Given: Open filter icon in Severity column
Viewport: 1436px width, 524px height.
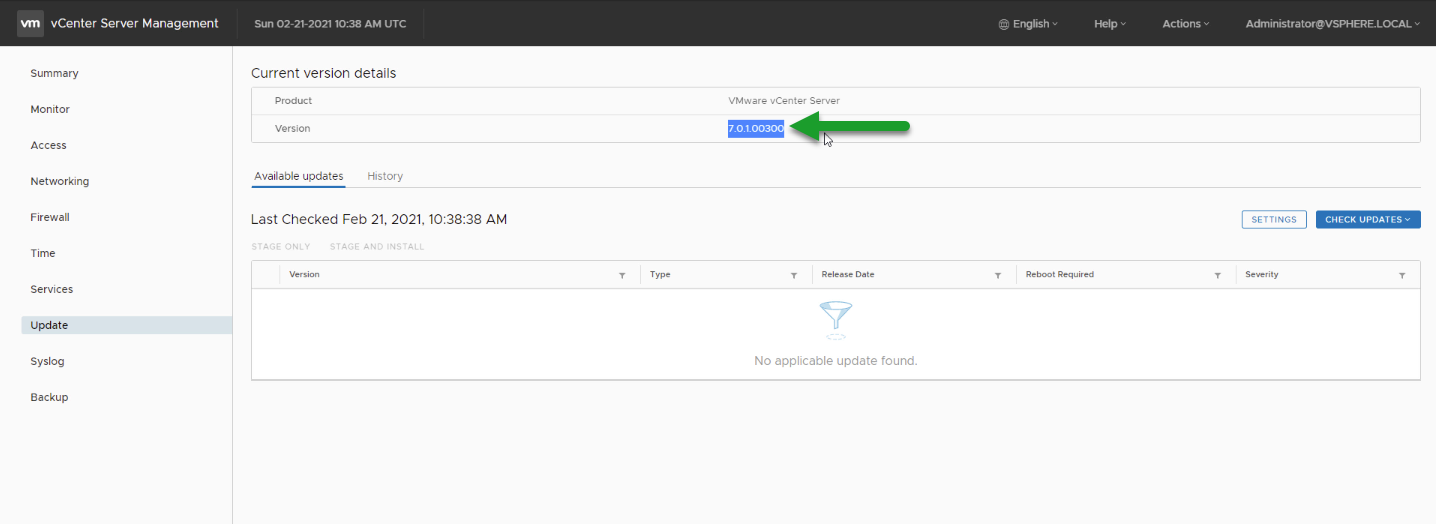Looking at the screenshot, I should pos(1402,275).
